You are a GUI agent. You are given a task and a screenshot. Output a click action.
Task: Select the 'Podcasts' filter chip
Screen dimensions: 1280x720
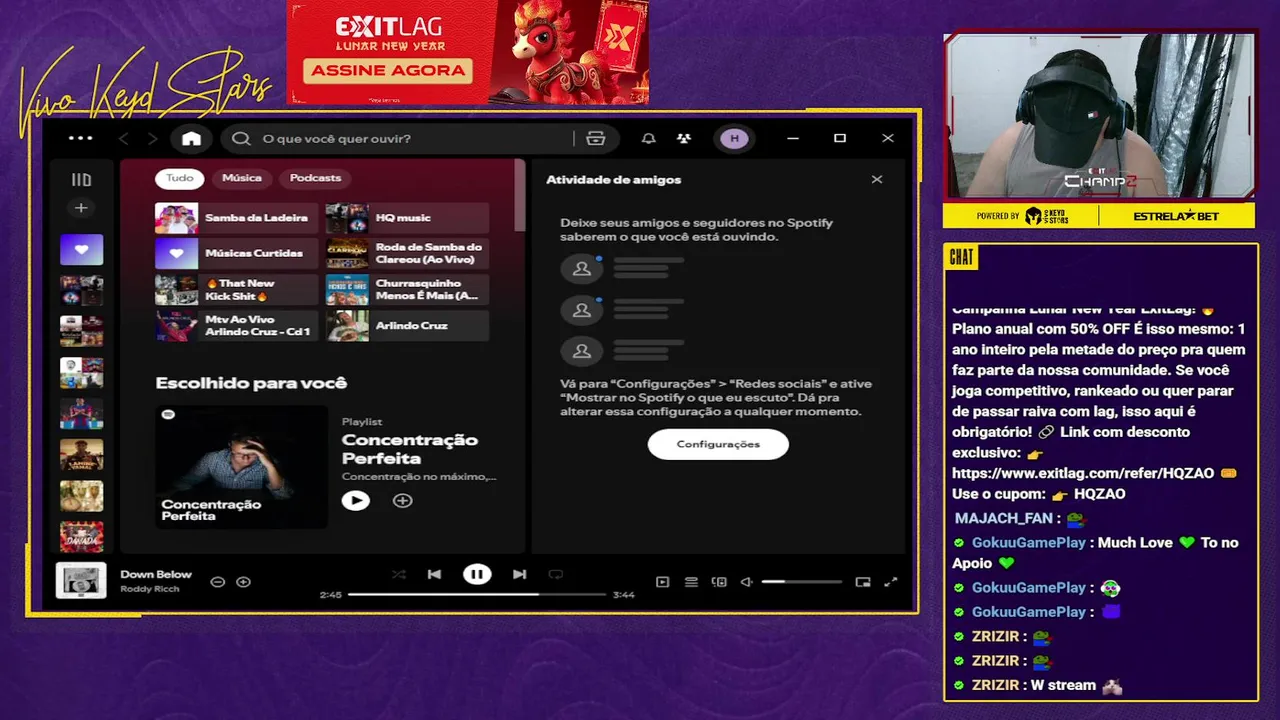point(315,178)
